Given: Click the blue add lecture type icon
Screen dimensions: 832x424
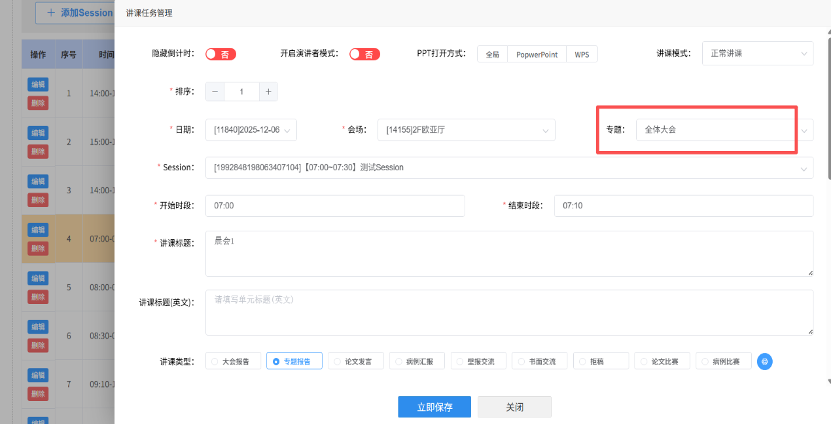Looking at the screenshot, I should point(764,361).
